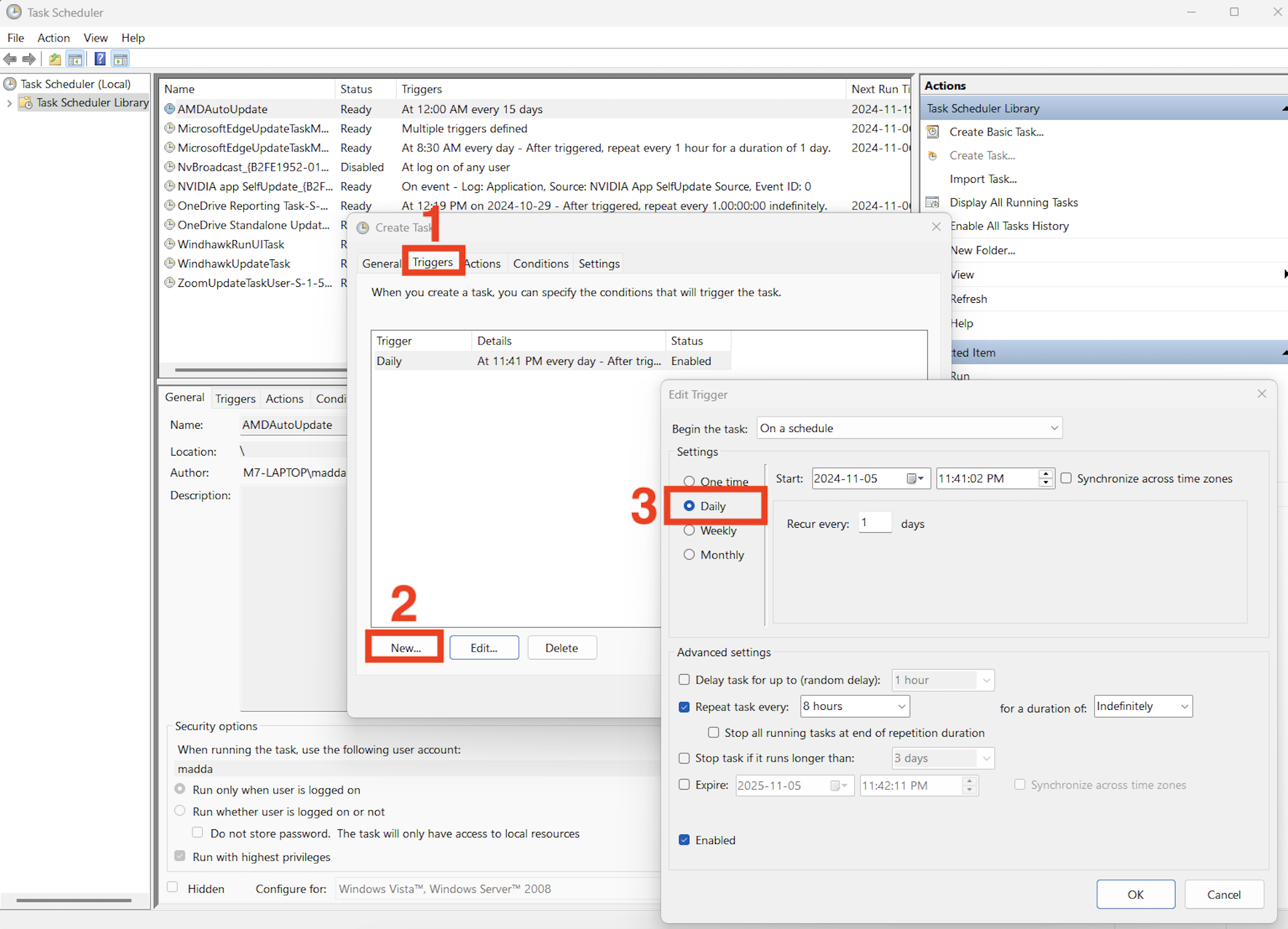Enable Stop task if it runs longer
This screenshot has width=1288, height=929.
click(684, 758)
